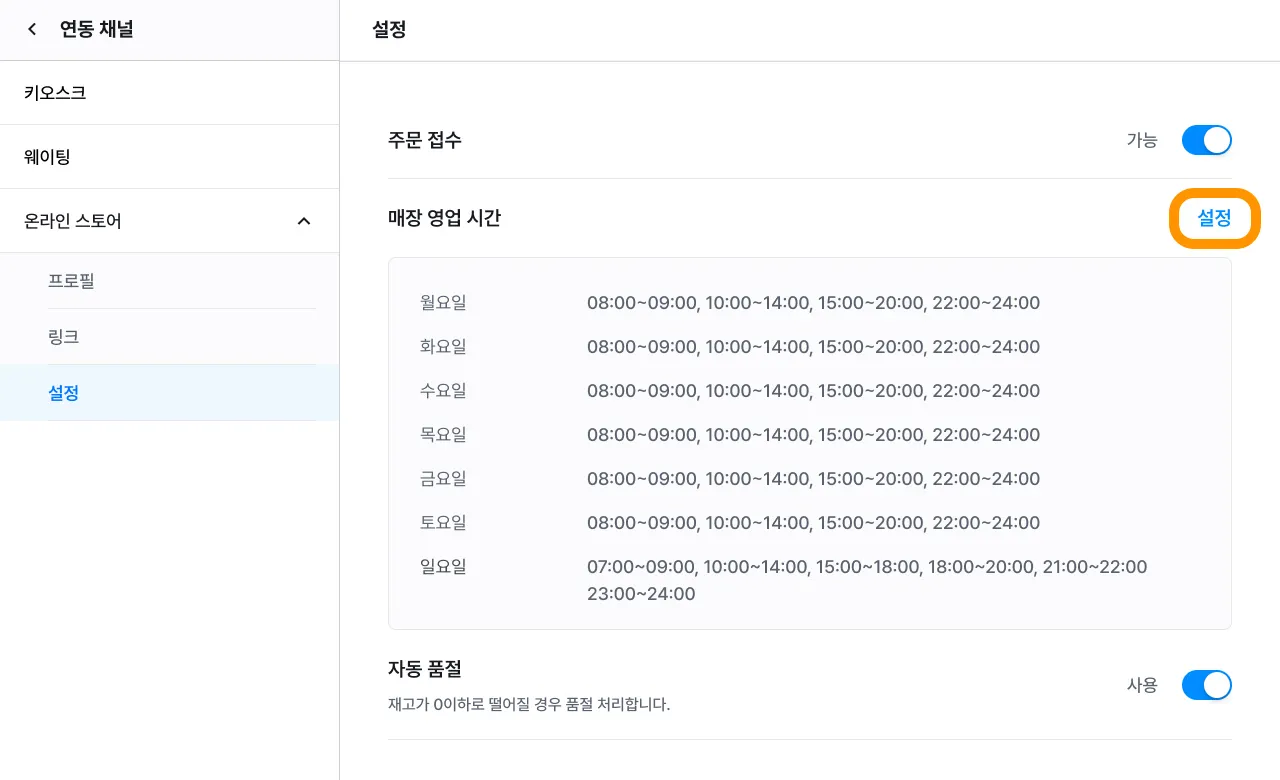
Task: Open the 웨이팅 menu item
Action: coord(47,157)
